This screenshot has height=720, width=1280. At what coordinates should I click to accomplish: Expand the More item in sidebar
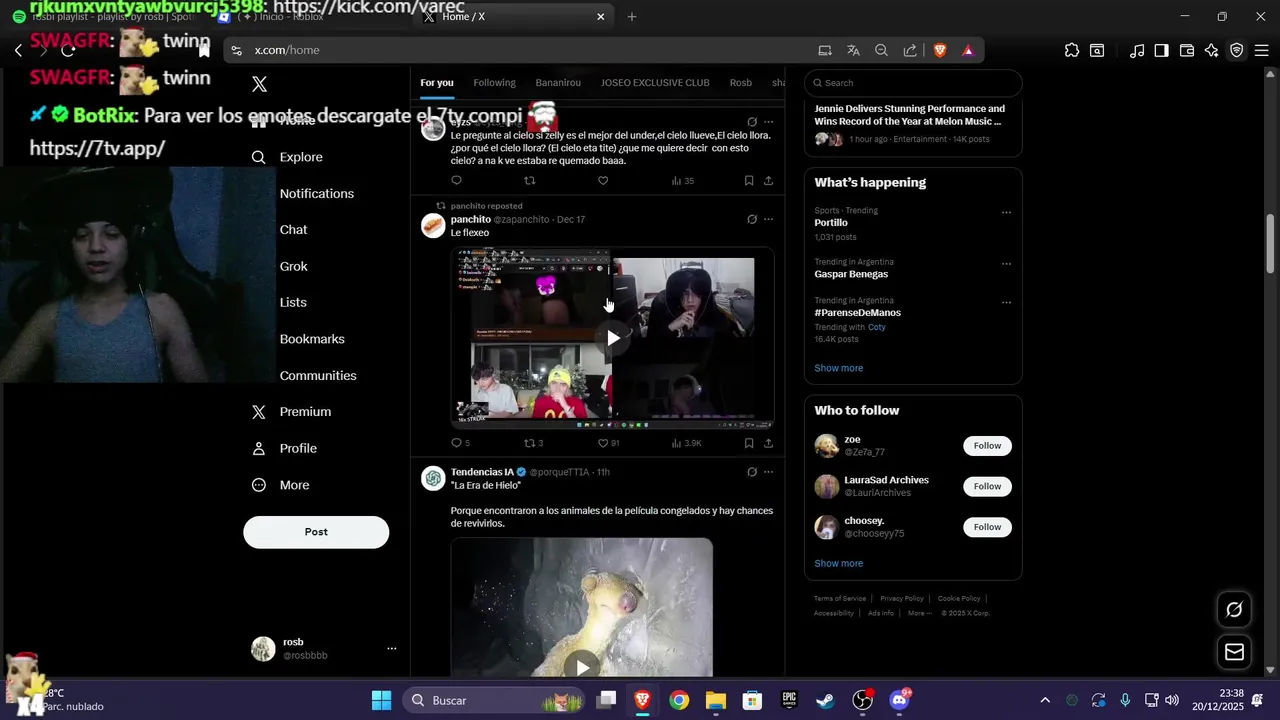pos(280,485)
